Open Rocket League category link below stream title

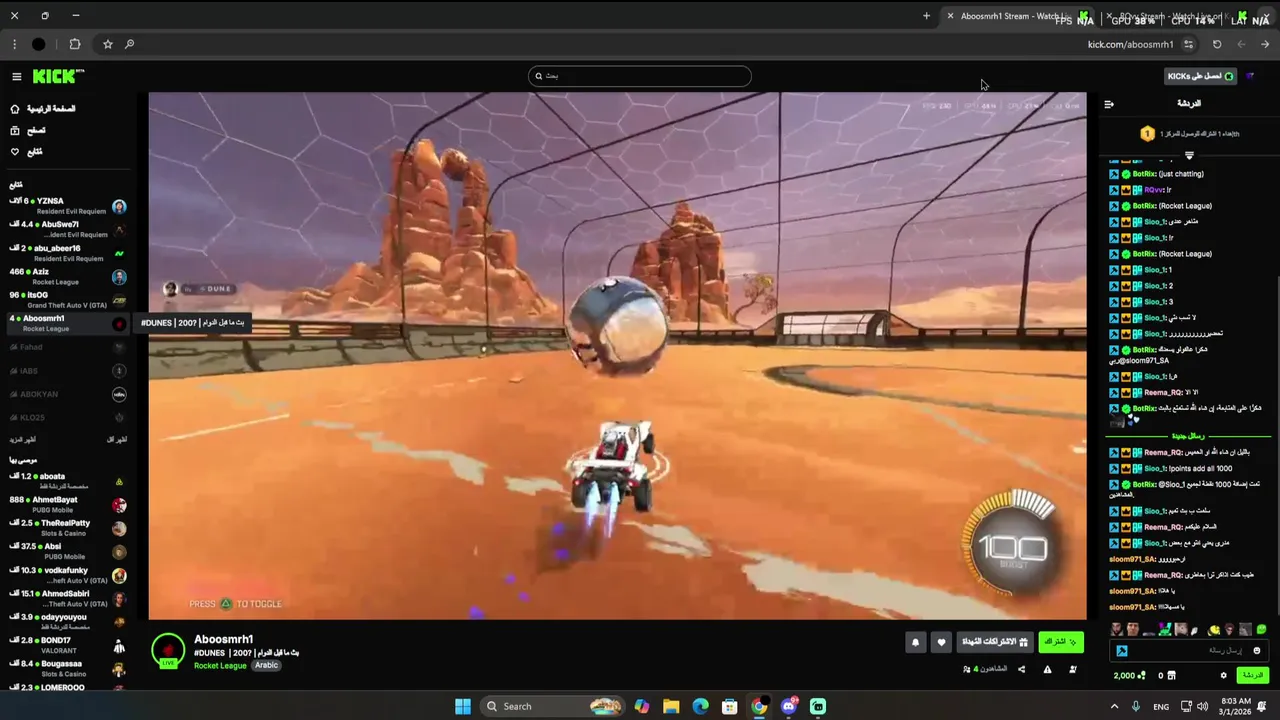[220, 666]
